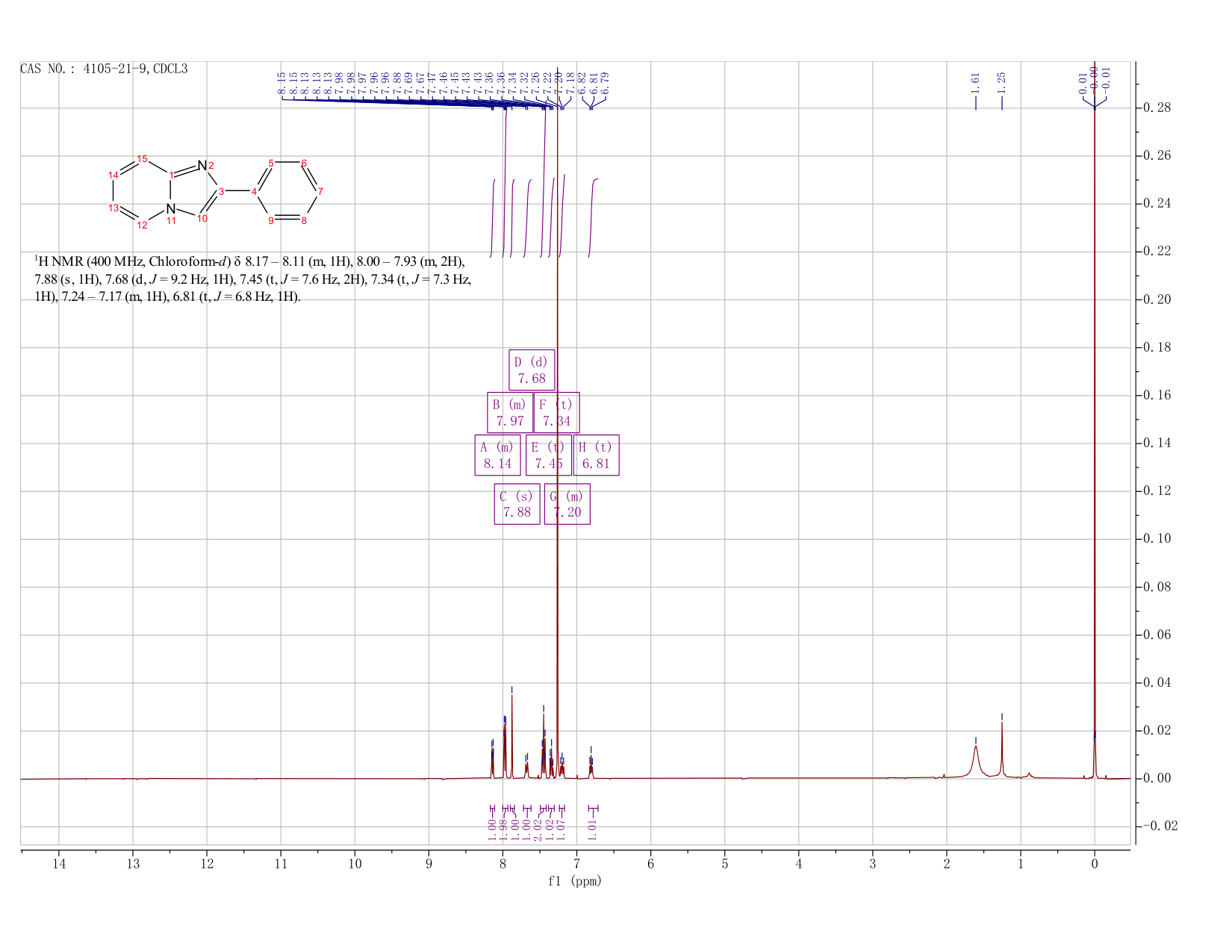Click the x-axis tick label 14
The width and height of the screenshot is (1232, 952).
coord(59,864)
